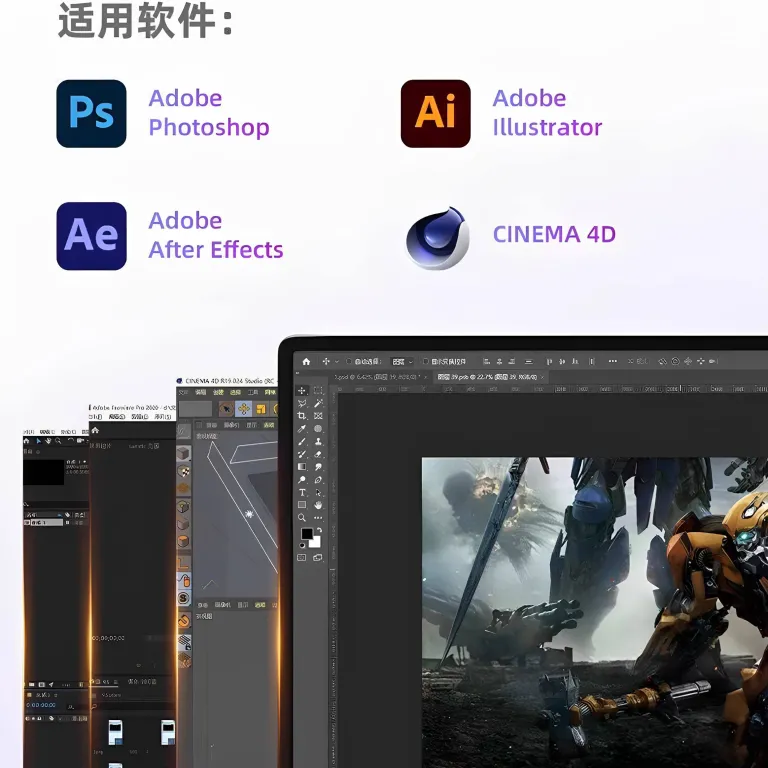The width and height of the screenshot is (768, 768).
Task: Click Align horizontal centers icon
Action: (x=500, y=361)
